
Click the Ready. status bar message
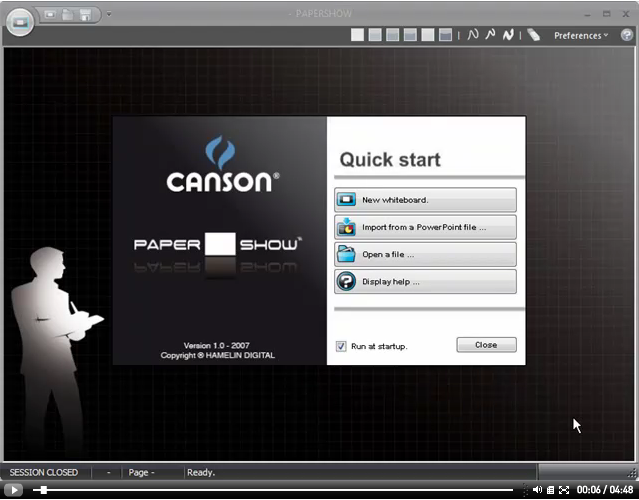coord(201,472)
